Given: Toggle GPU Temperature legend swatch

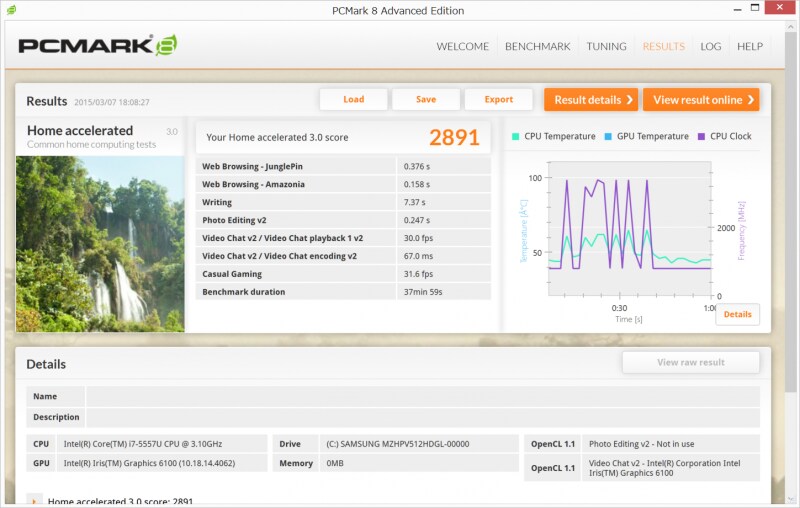Looking at the screenshot, I should tap(609, 137).
